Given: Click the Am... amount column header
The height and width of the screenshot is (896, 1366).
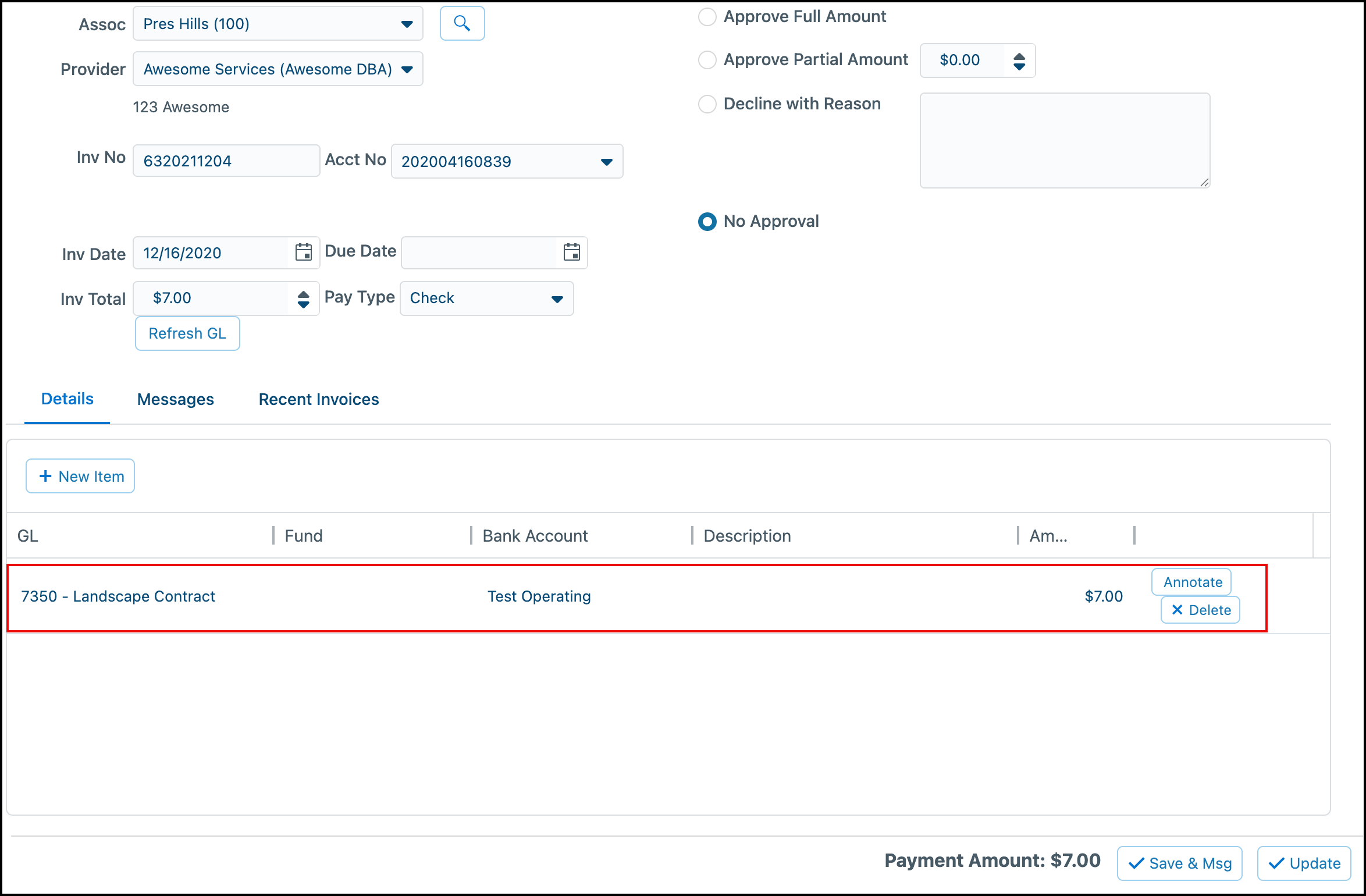Looking at the screenshot, I should (x=1076, y=535).
